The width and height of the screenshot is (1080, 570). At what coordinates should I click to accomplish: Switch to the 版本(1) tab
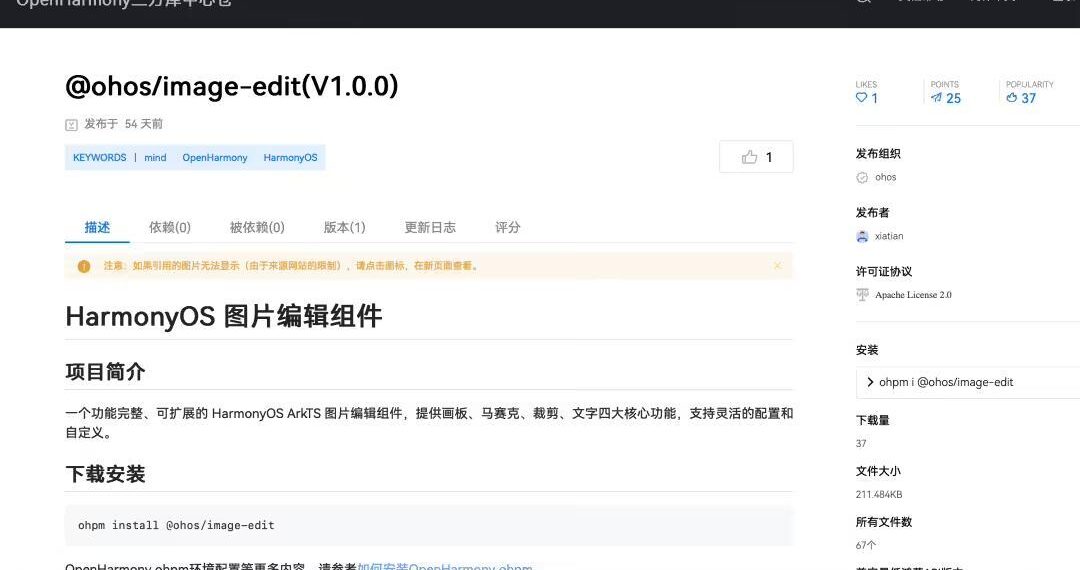[344, 227]
